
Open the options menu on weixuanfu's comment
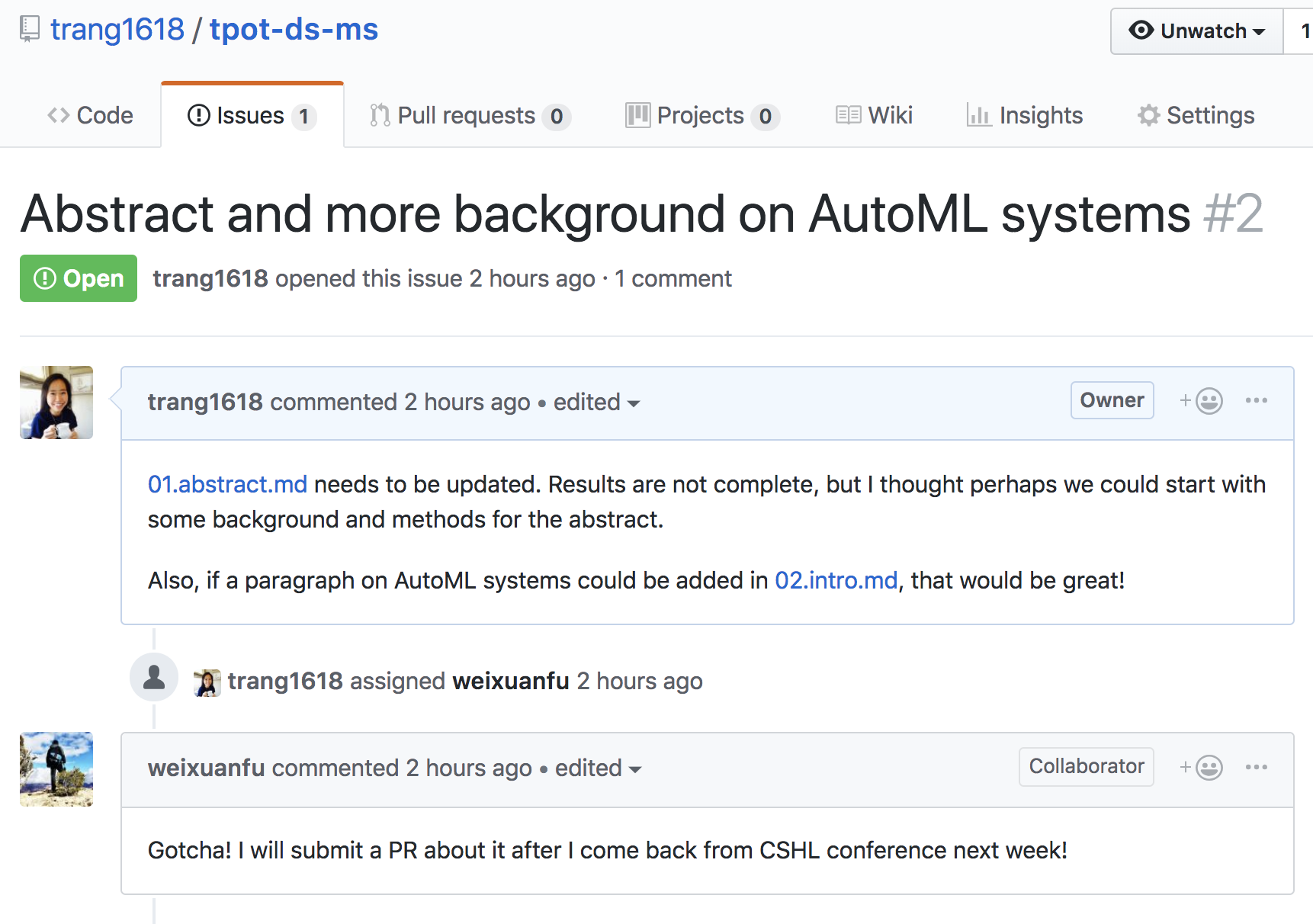pyautogui.click(x=1257, y=767)
